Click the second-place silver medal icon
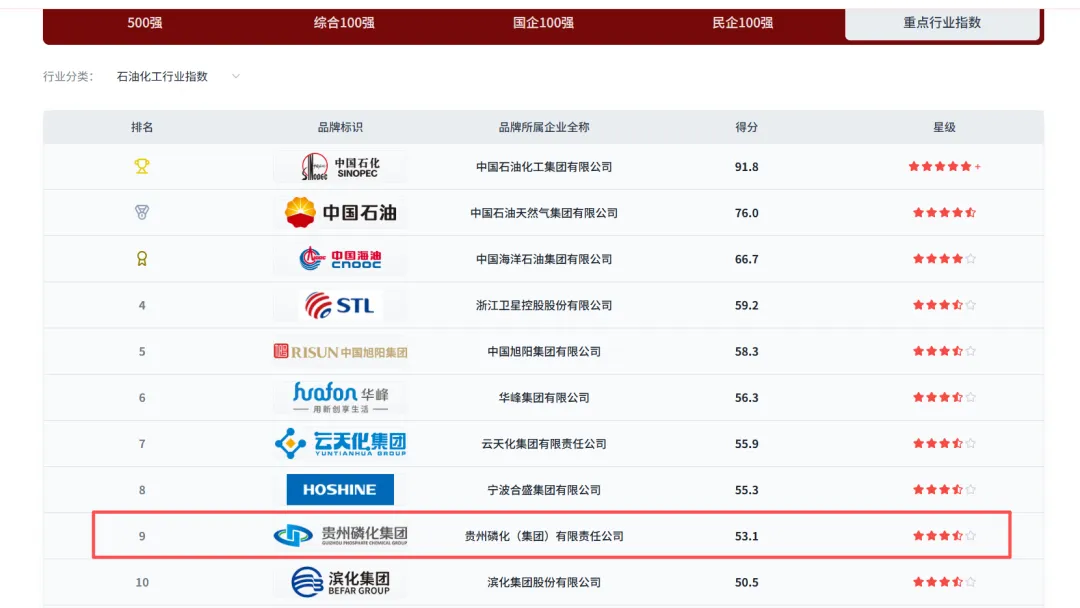 coord(142,212)
